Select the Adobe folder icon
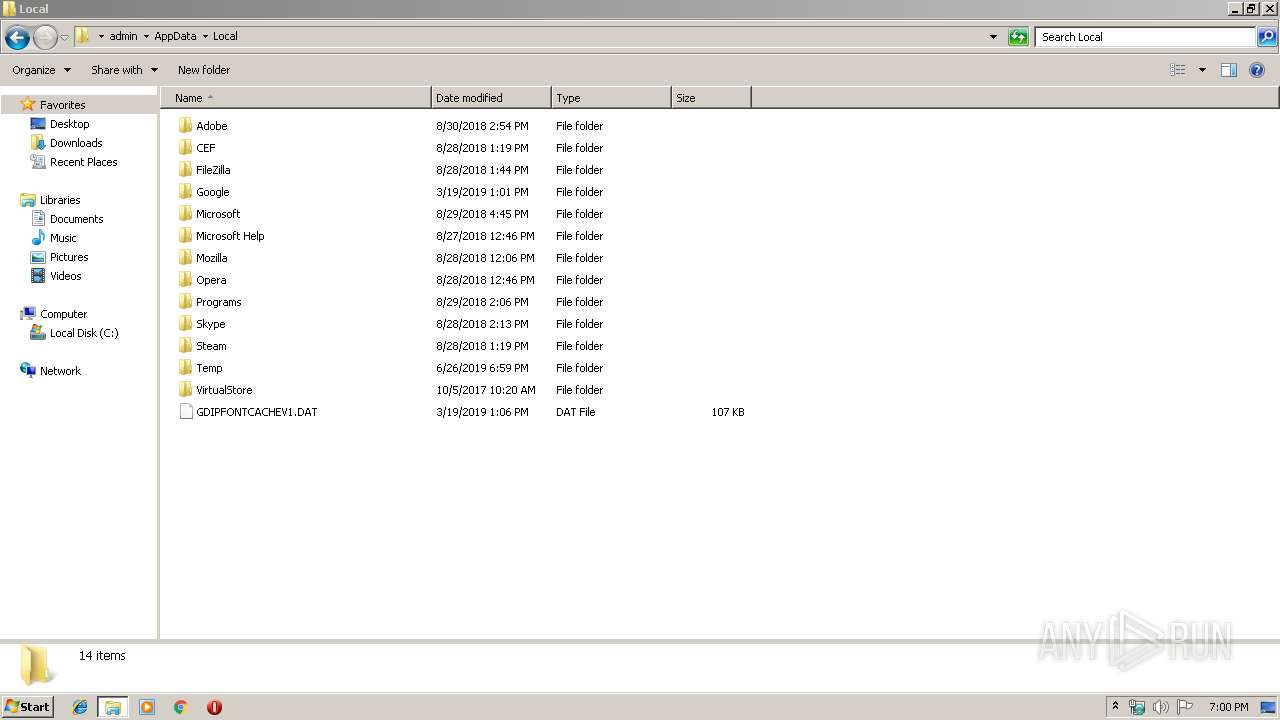 (185, 126)
